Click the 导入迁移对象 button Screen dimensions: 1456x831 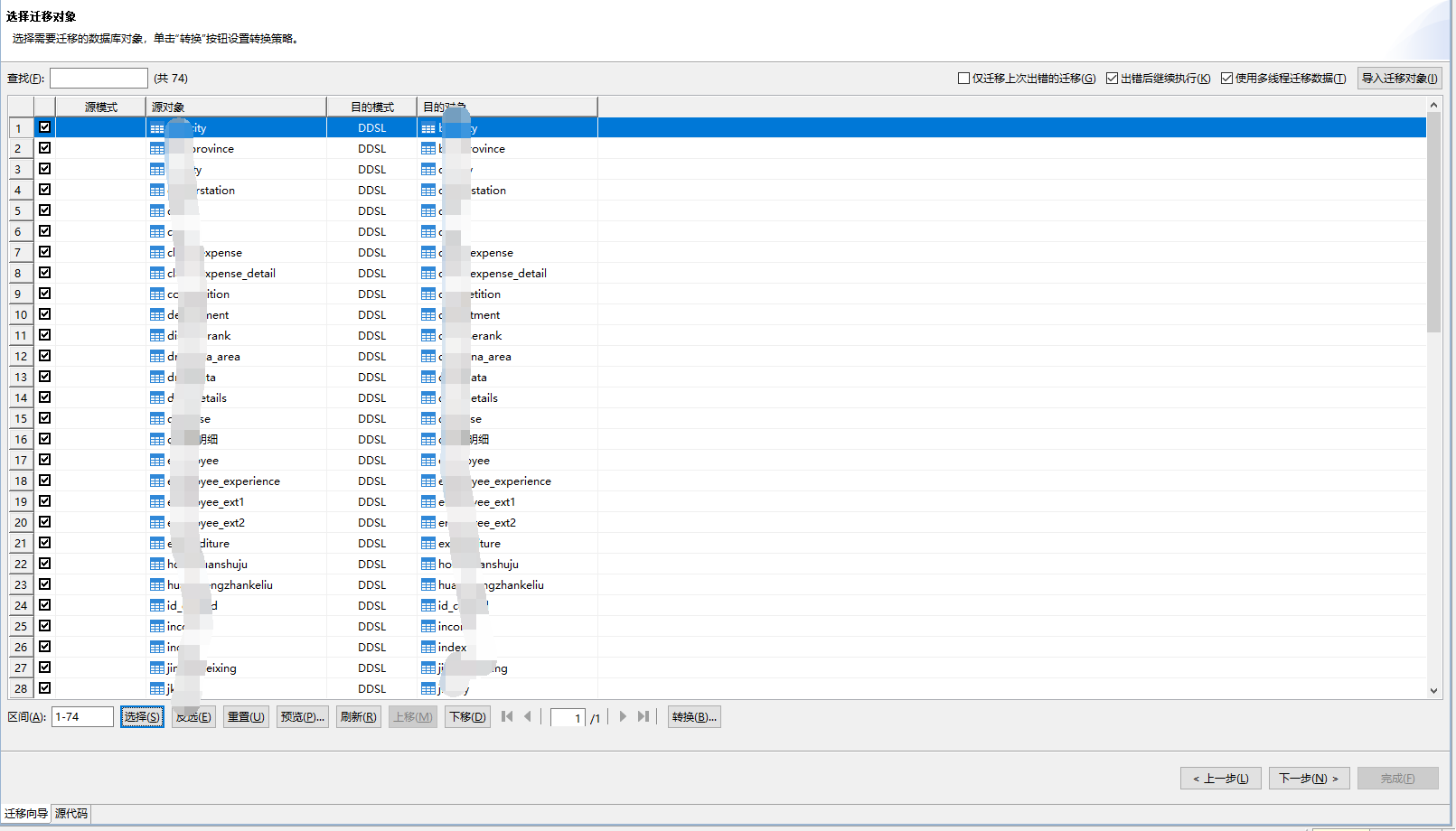pyautogui.click(x=1399, y=79)
